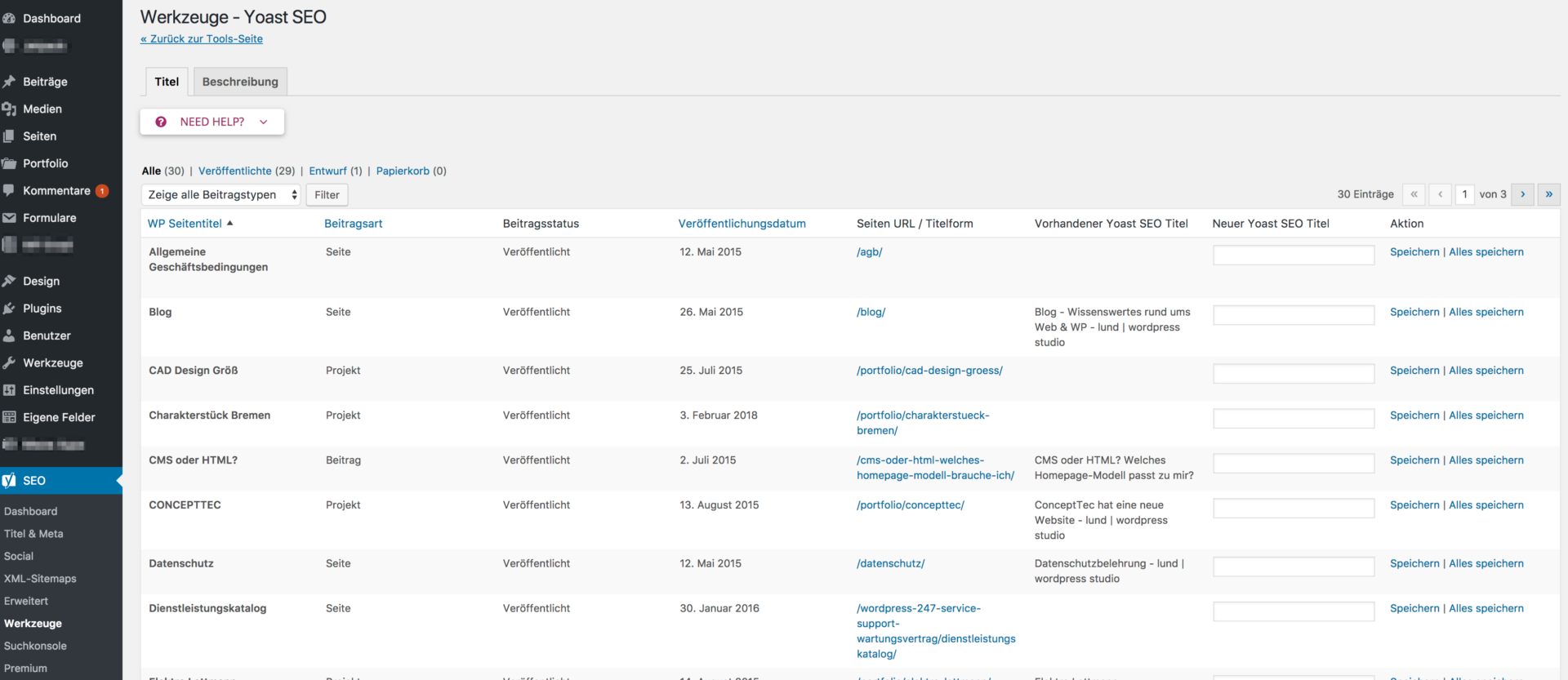The height and width of the screenshot is (680, 1568).
Task: Open Premium submenu item
Action: [25, 668]
